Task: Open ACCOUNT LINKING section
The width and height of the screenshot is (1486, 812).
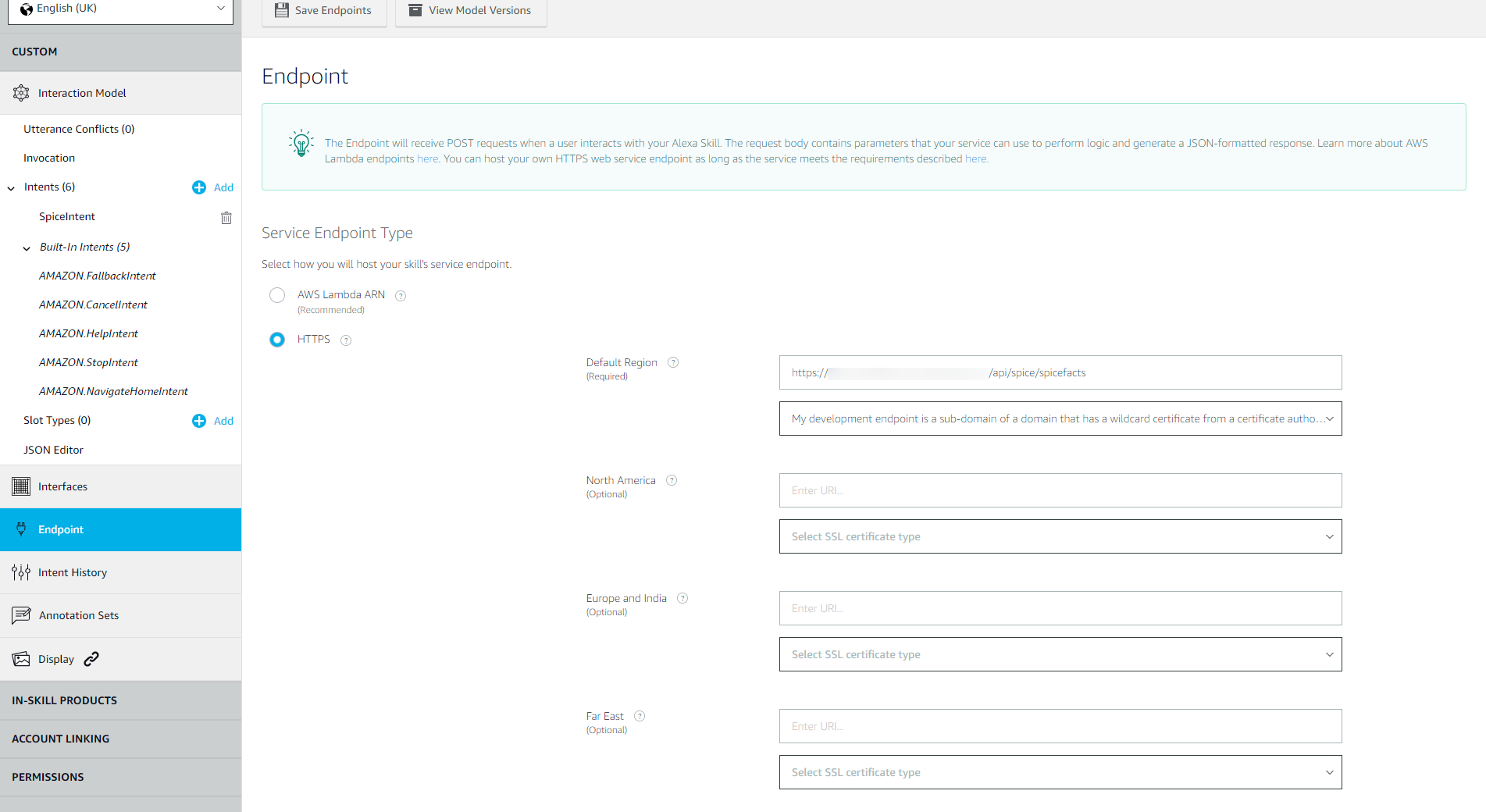Action: pyautogui.click(x=120, y=739)
